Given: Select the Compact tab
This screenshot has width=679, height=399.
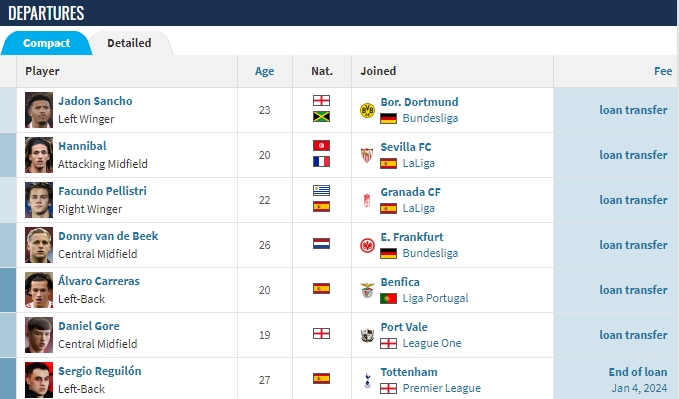Looking at the screenshot, I should 46,43.
